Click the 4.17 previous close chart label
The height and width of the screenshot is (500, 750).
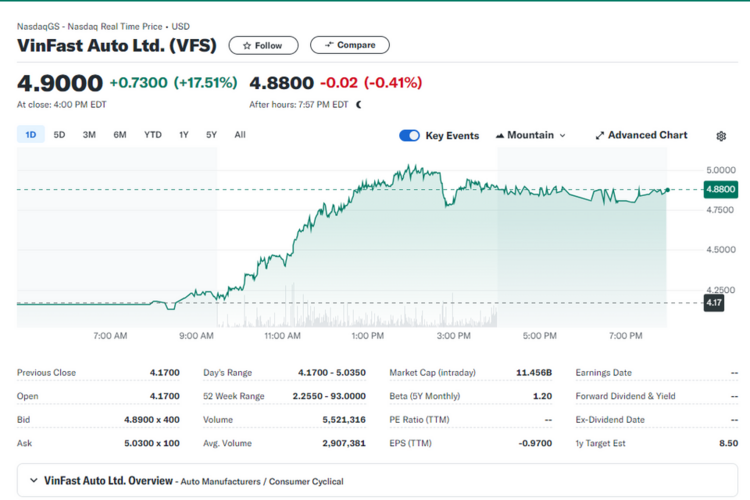(x=714, y=303)
